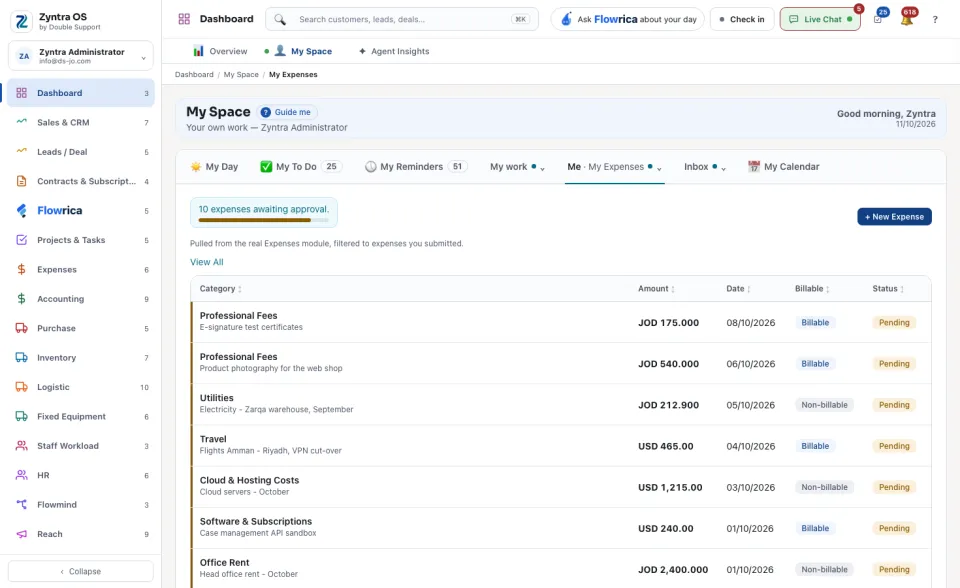The image size is (960, 588).
Task: Click Check in button
Action: tap(742, 20)
